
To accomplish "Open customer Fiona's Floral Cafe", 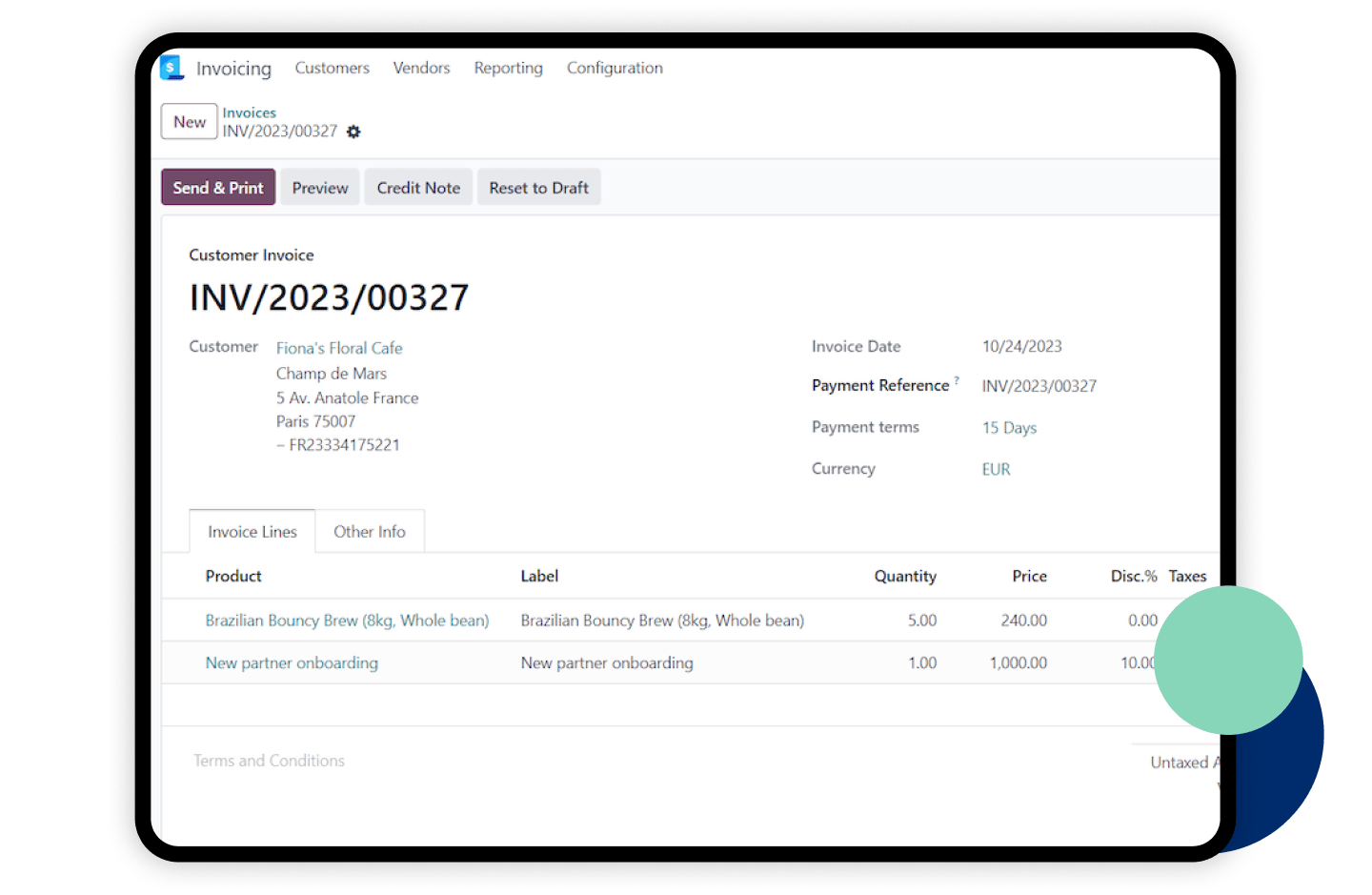I will click(339, 347).
